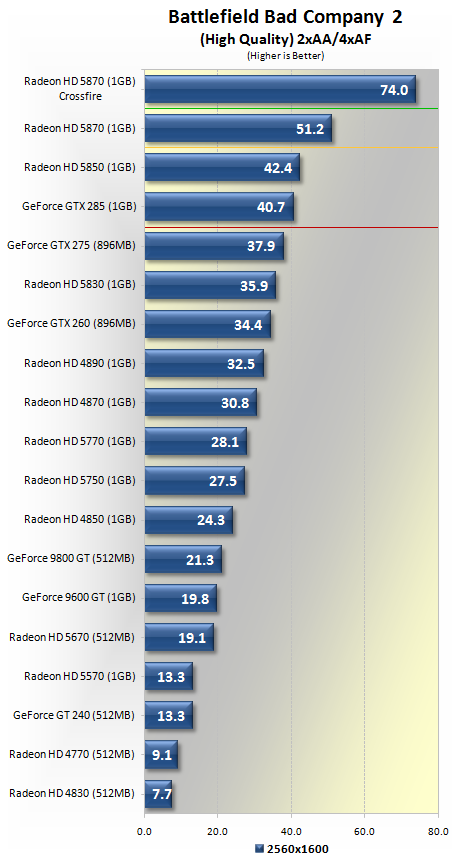Image resolution: width=457 pixels, height=863 pixels.
Task: Click the 'Battlefield Bad Company 2' chart title
Action: click(285, 18)
